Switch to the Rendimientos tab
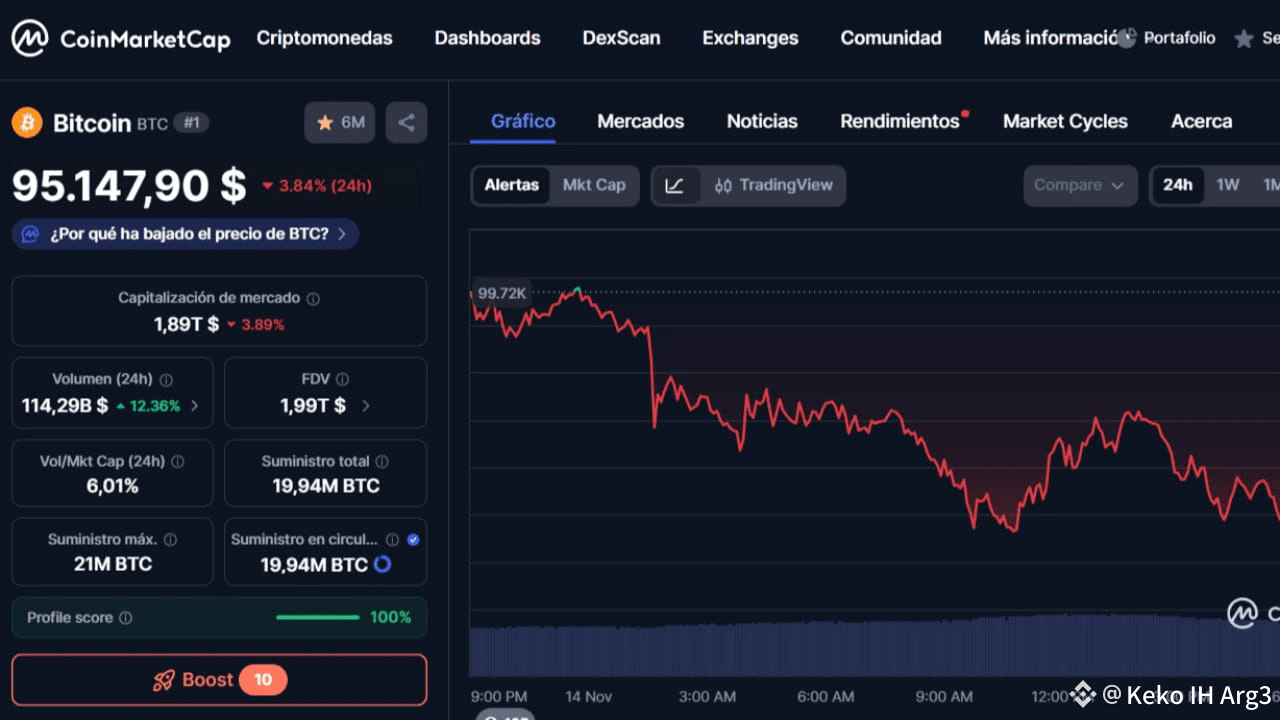The width and height of the screenshot is (1280, 720). click(x=900, y=121)
